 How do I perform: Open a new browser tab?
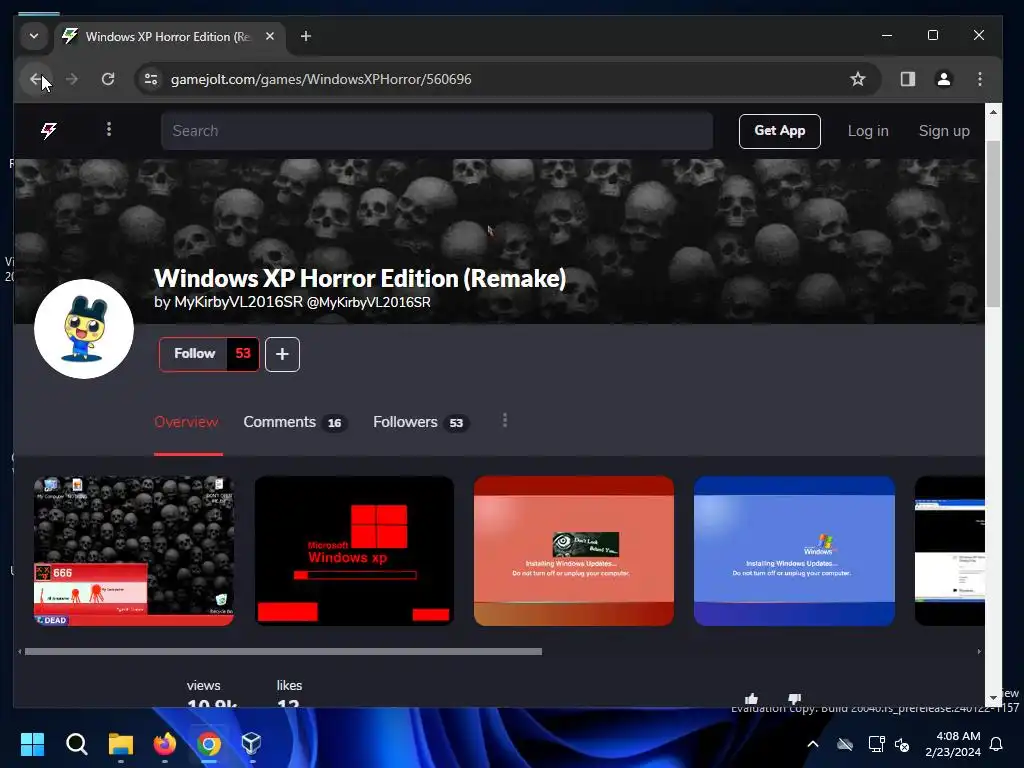[x=306, y=36]
